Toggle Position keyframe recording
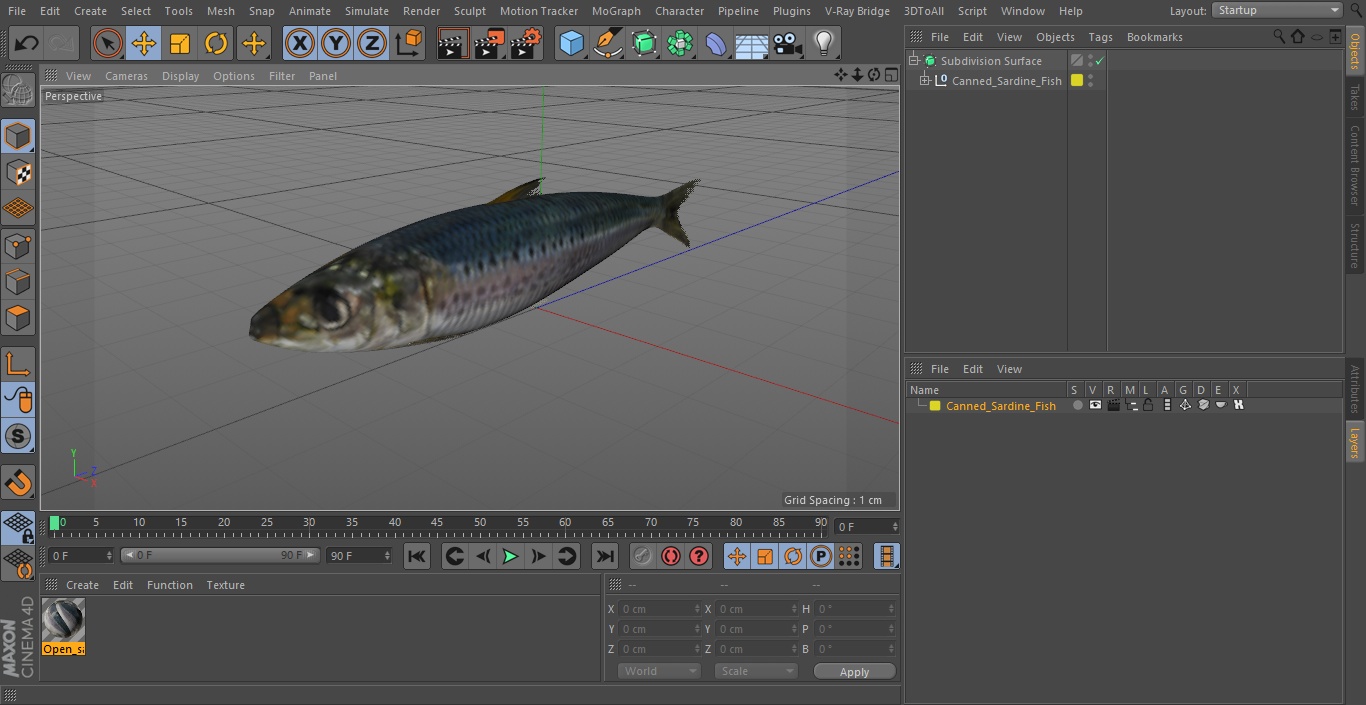Image resolution: width=1366 pixels, height=705 pixels. [x=737, y=556]
